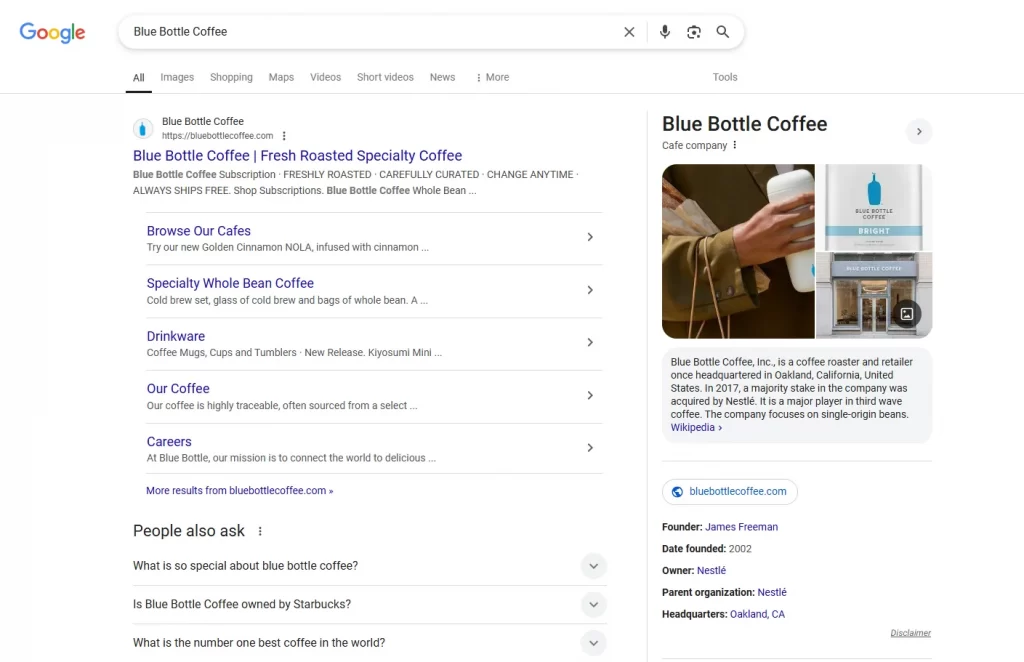The height and width of the screenshot is (662, 1024).
Task: Expand Is Blue Bottle Coffee owned by Starbucks
Action: tap(370, 605)
